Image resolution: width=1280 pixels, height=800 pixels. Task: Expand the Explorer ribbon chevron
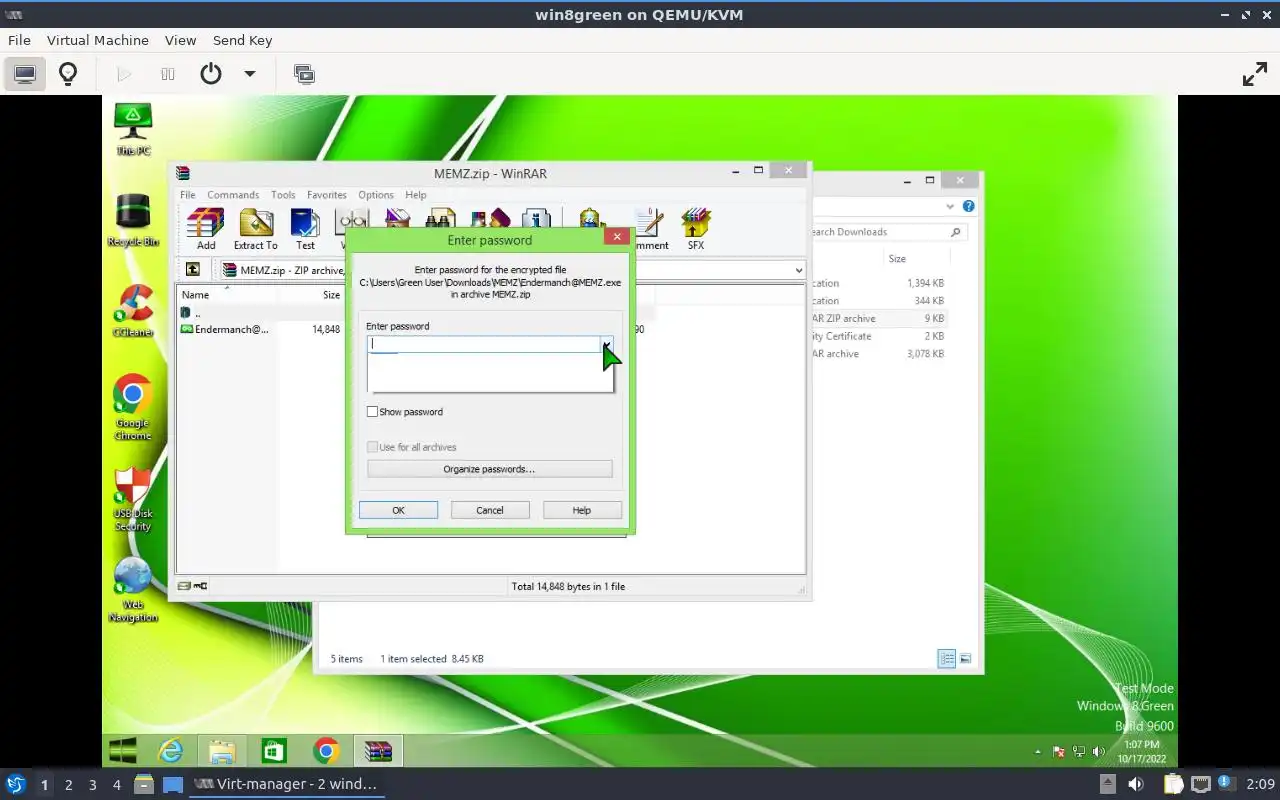click(x=950, y=206)
